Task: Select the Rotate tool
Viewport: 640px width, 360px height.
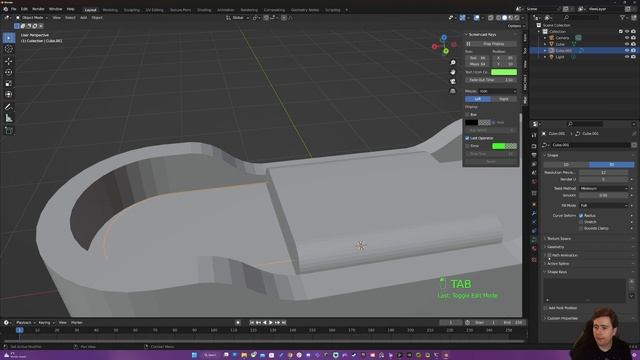Action: (9, 72)
